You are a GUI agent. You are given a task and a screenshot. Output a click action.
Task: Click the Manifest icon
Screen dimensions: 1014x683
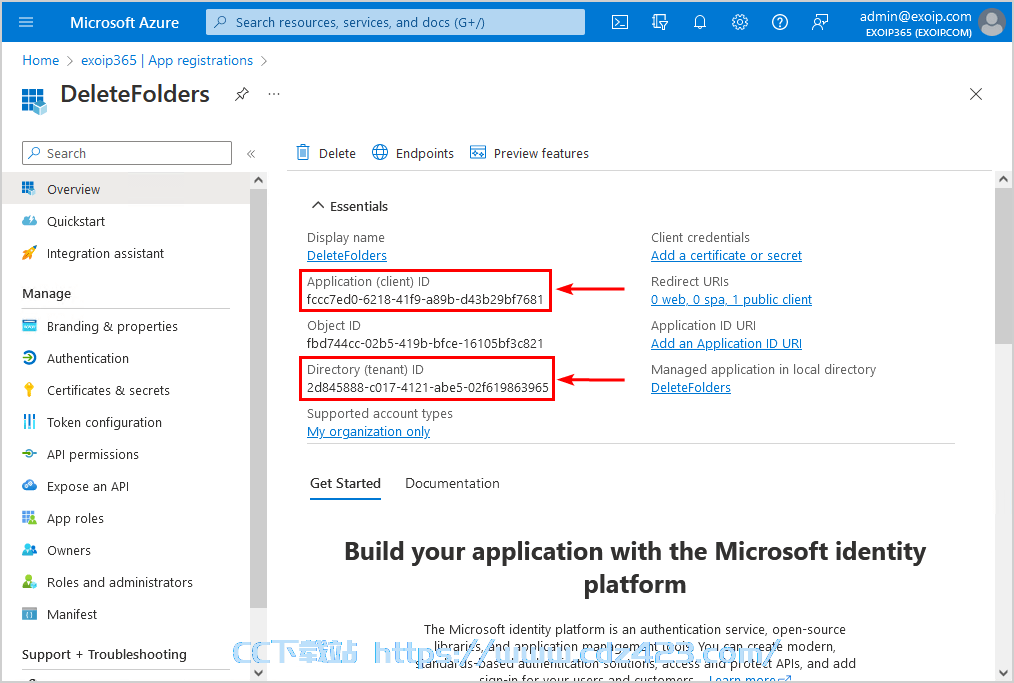pyautogui.click(x=29, y=614)
